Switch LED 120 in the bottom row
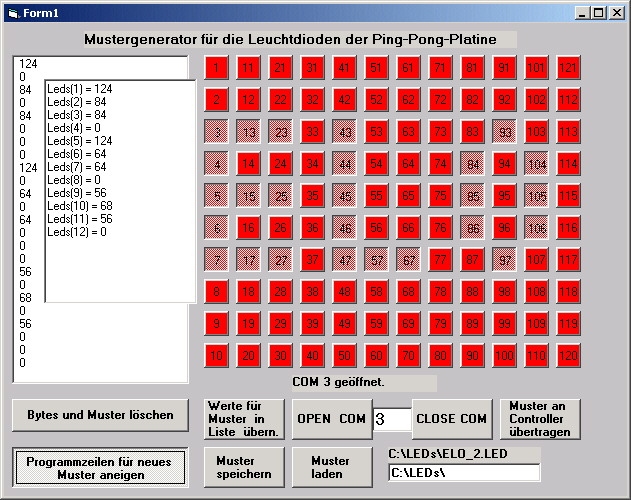631x500 pixels. (568, 356)
